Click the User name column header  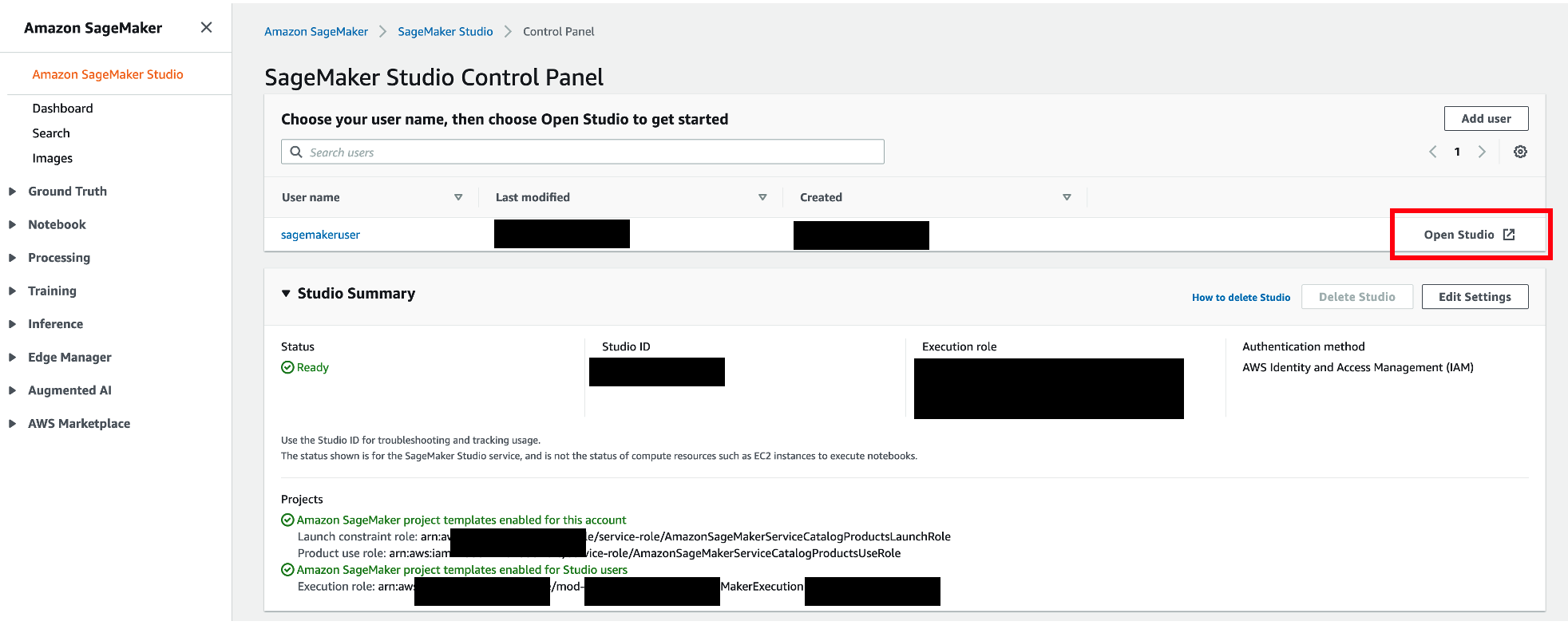(x=311, y=197)
